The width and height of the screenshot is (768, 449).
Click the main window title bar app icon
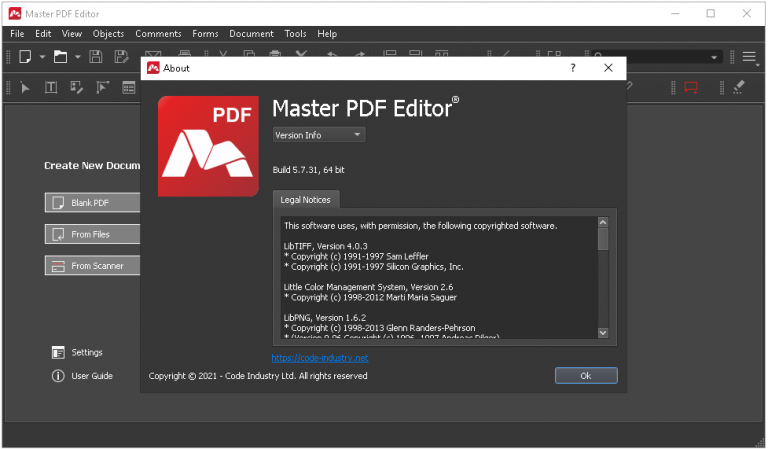15,14
